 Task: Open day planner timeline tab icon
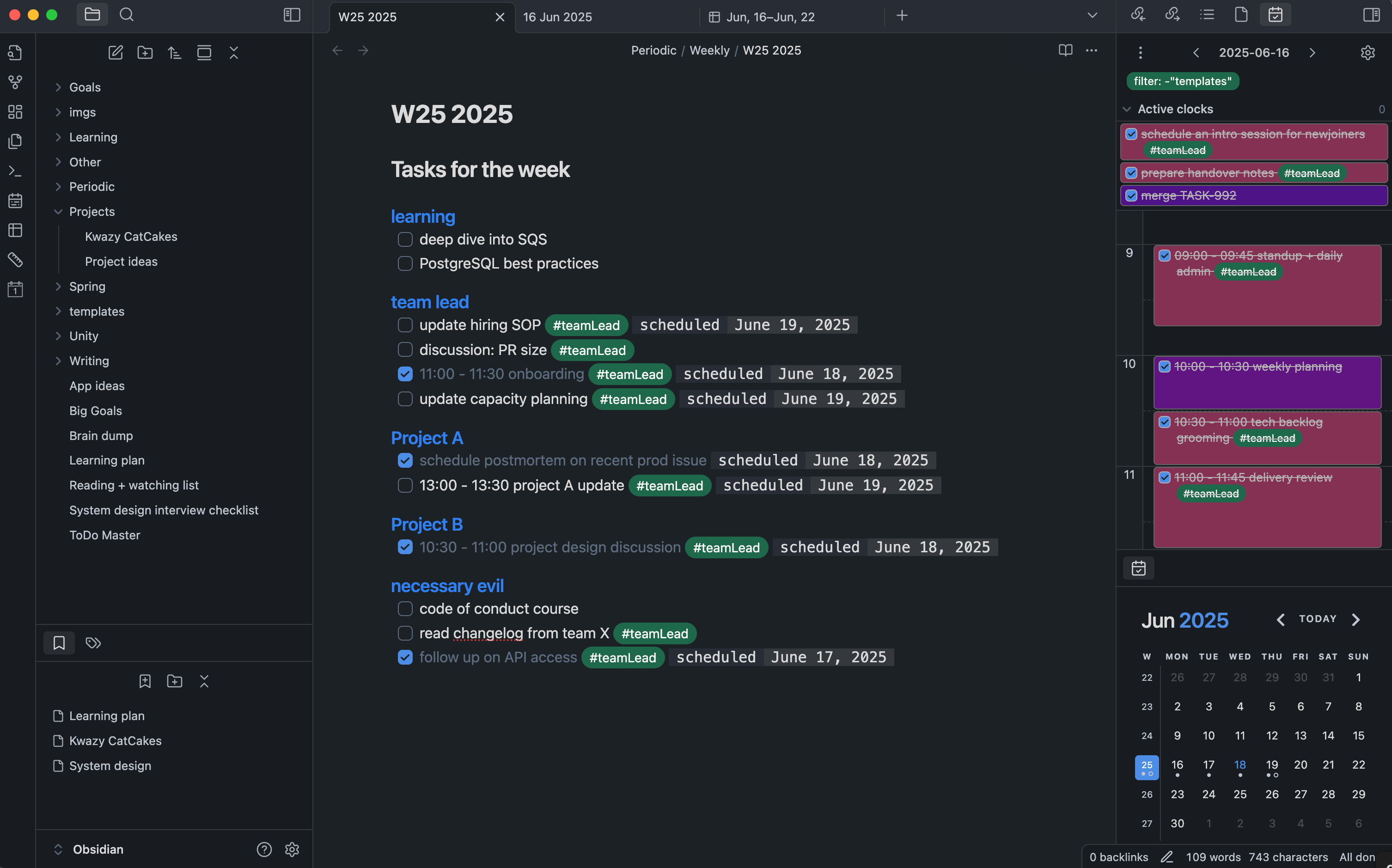(x=1276, y=15)
